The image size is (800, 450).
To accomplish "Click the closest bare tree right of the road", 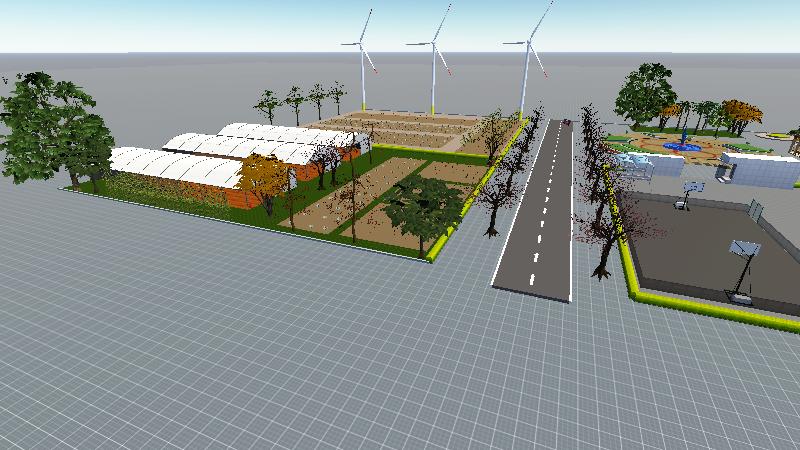I will point(603,240).
